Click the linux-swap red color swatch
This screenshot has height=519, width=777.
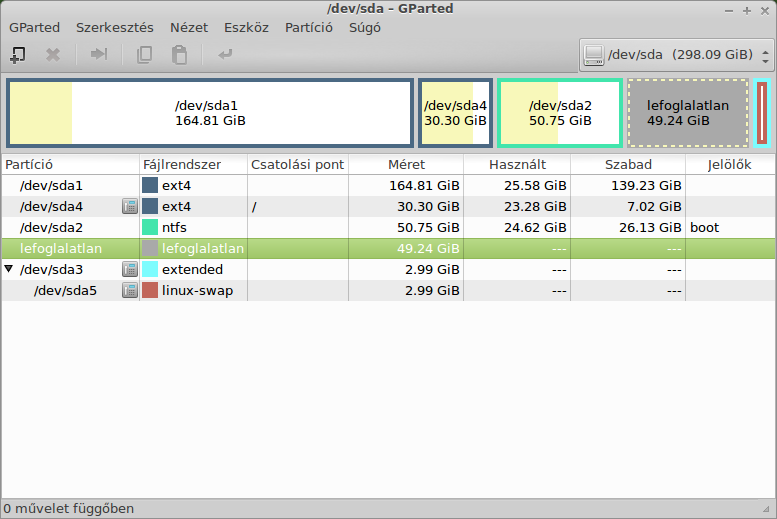tap(150, 290)
